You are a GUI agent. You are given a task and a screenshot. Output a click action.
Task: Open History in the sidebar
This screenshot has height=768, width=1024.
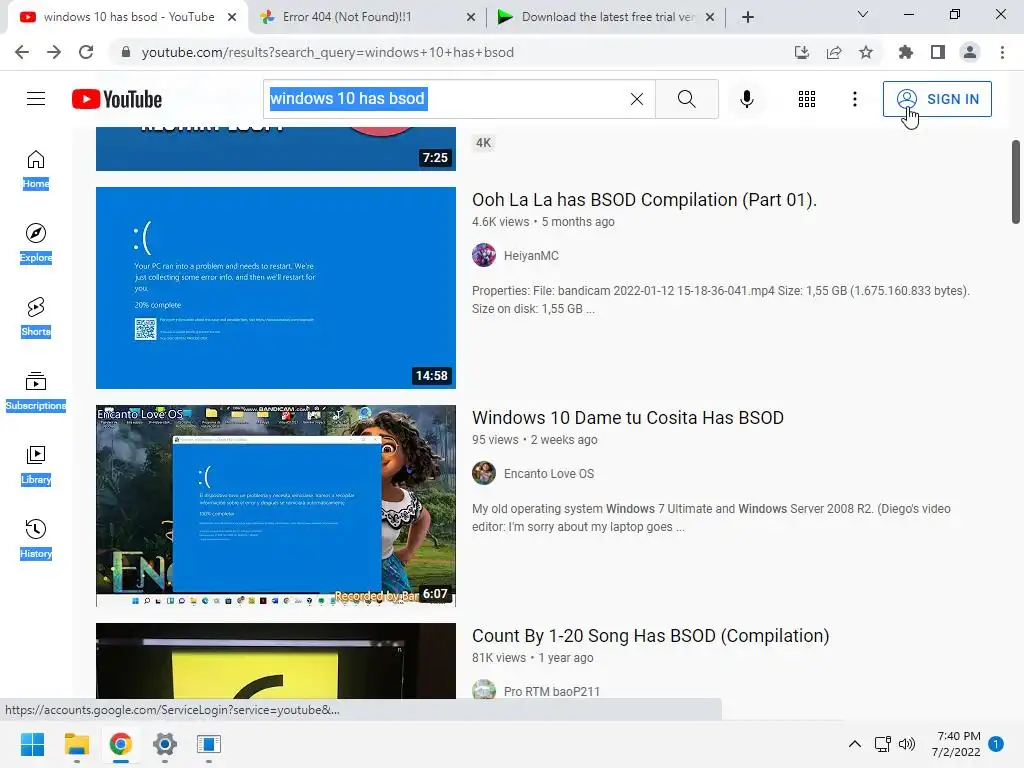pyautogui.click(x=36, y=539)
